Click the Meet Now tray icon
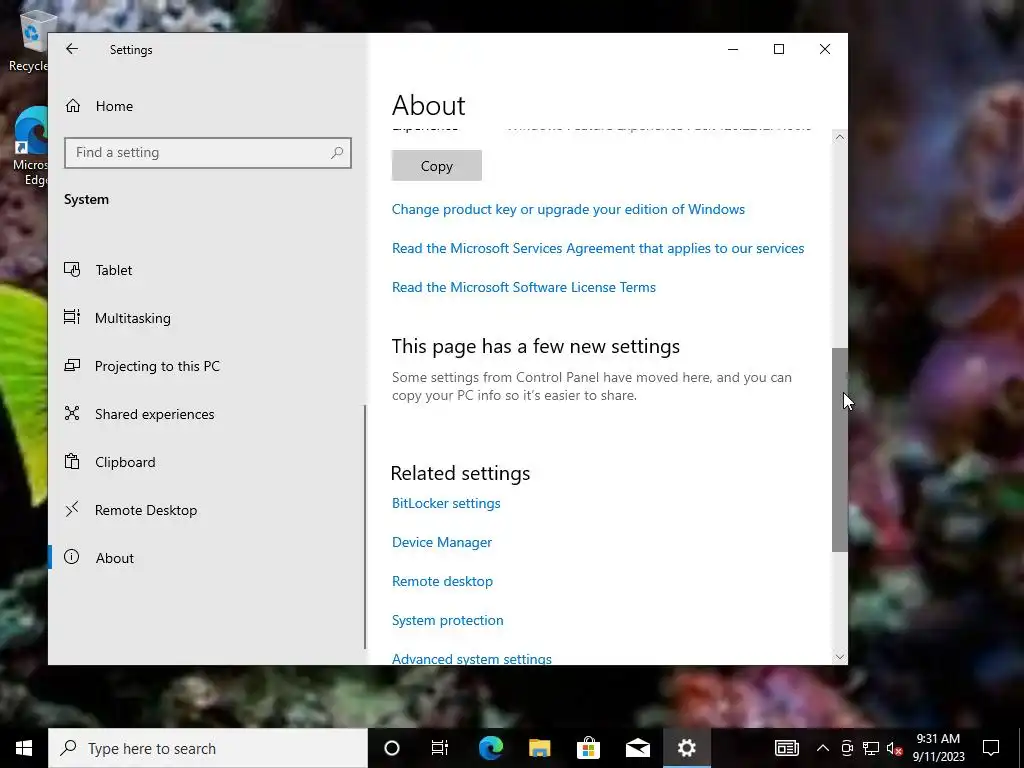1024x768 pixels. point(847,748)
